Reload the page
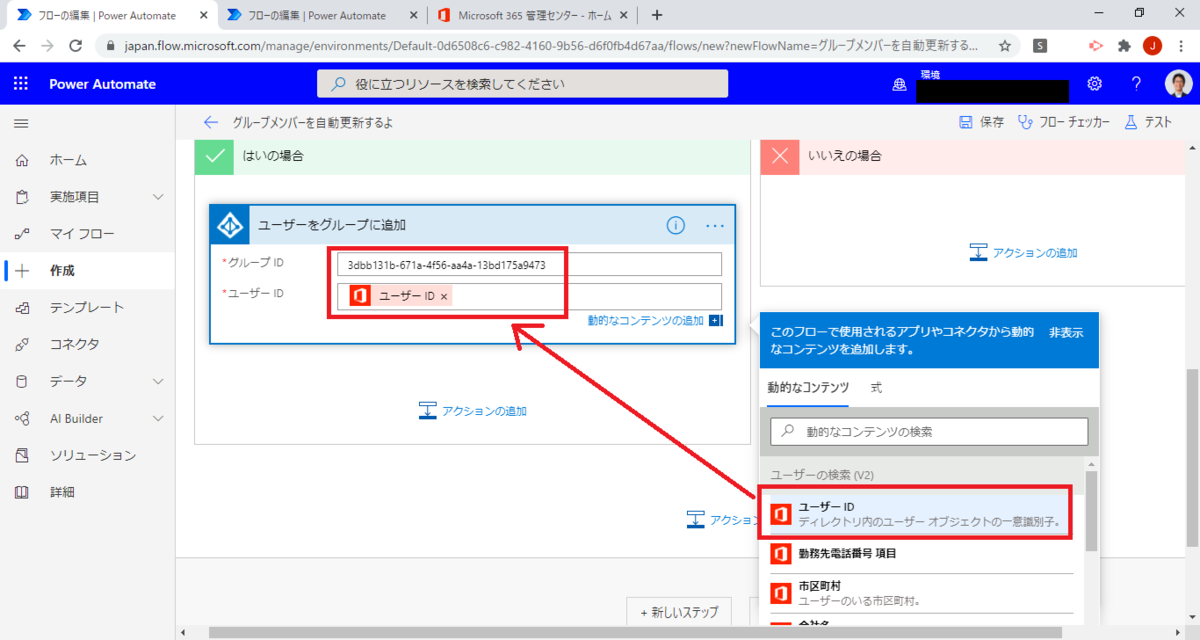Image resolution: width=1200 pixels, height=640 pixels. (76, 46)
